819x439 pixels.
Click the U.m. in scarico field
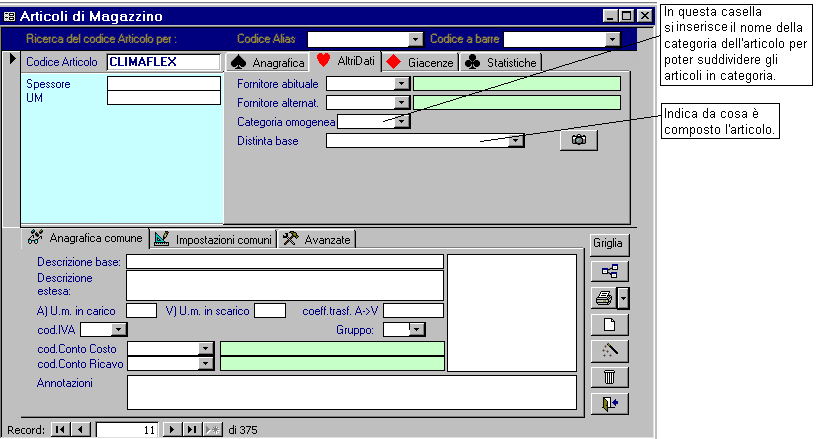point(270,310)
